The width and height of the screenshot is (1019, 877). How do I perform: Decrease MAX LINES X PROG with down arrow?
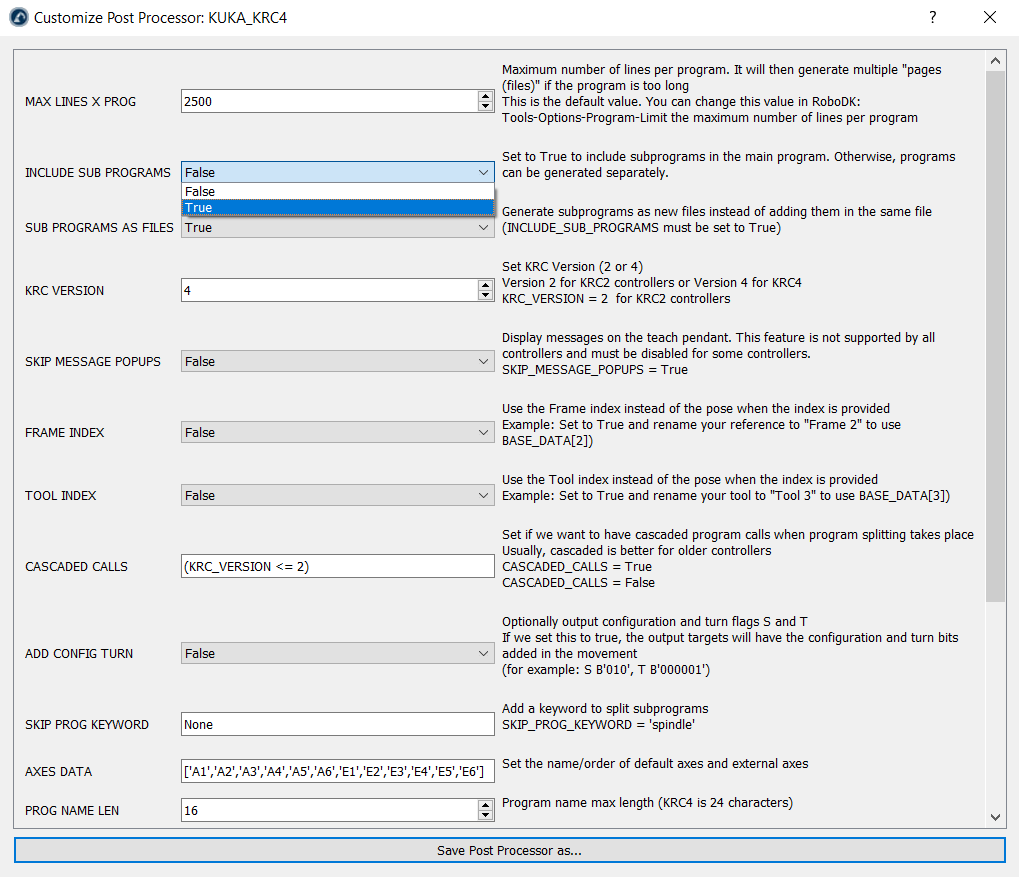(485, 106)
